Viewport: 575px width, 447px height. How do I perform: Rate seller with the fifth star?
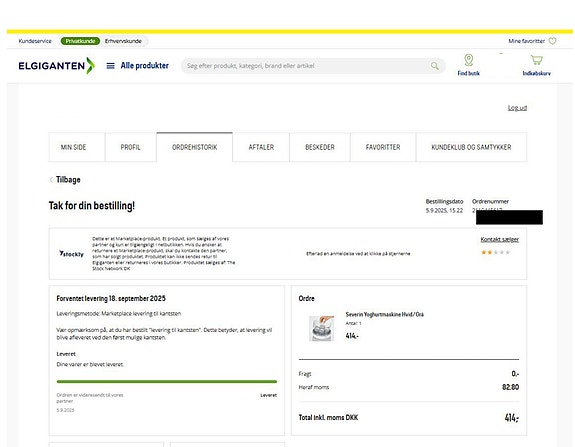508,252
